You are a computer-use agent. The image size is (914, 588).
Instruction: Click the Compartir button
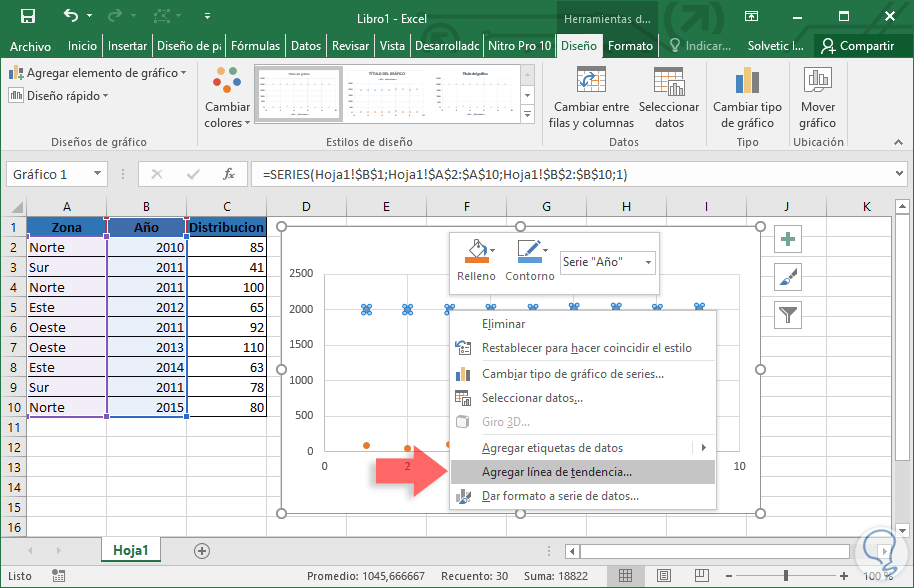pos(857,46)
